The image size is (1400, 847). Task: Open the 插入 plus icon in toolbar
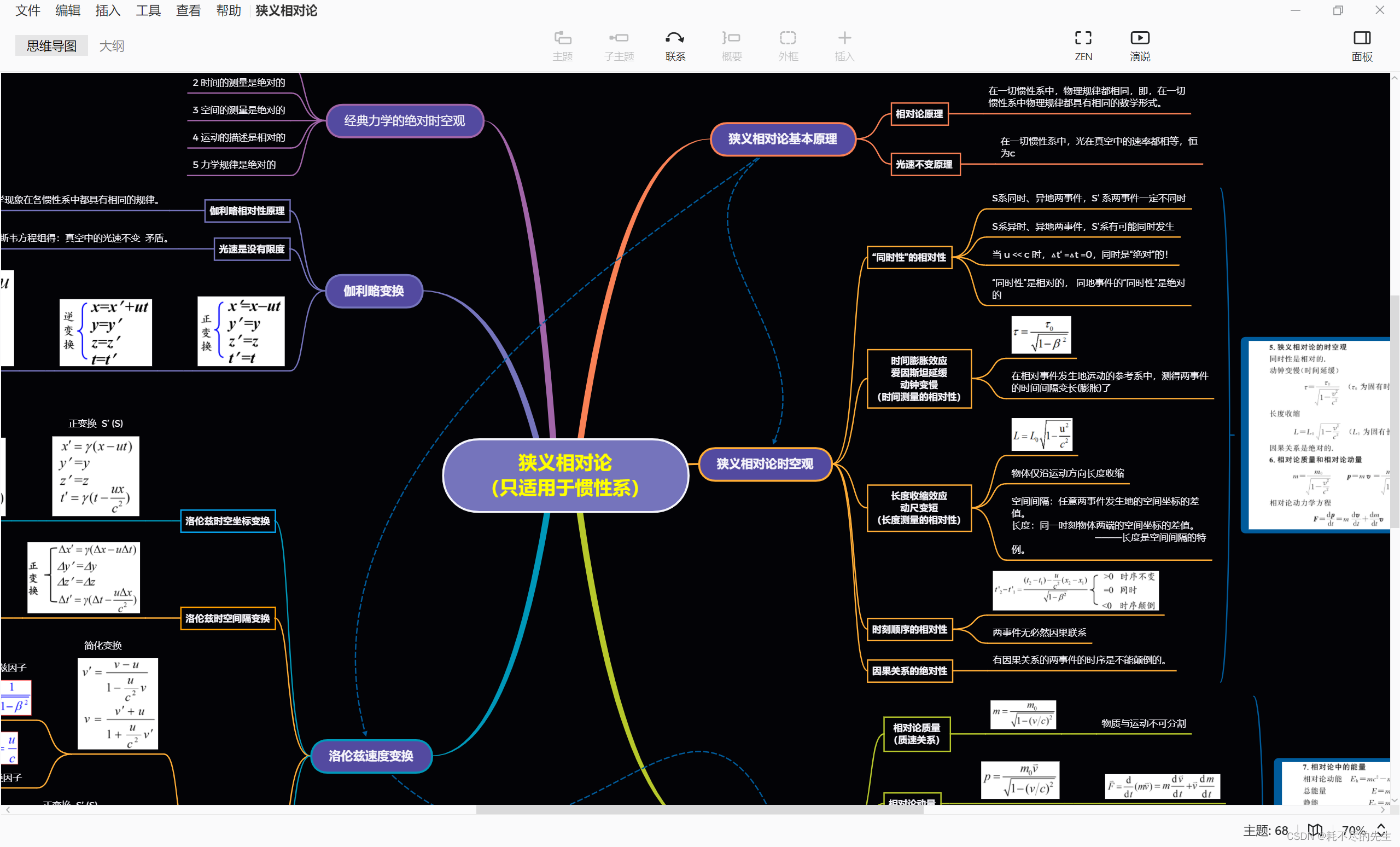point(844,45)
